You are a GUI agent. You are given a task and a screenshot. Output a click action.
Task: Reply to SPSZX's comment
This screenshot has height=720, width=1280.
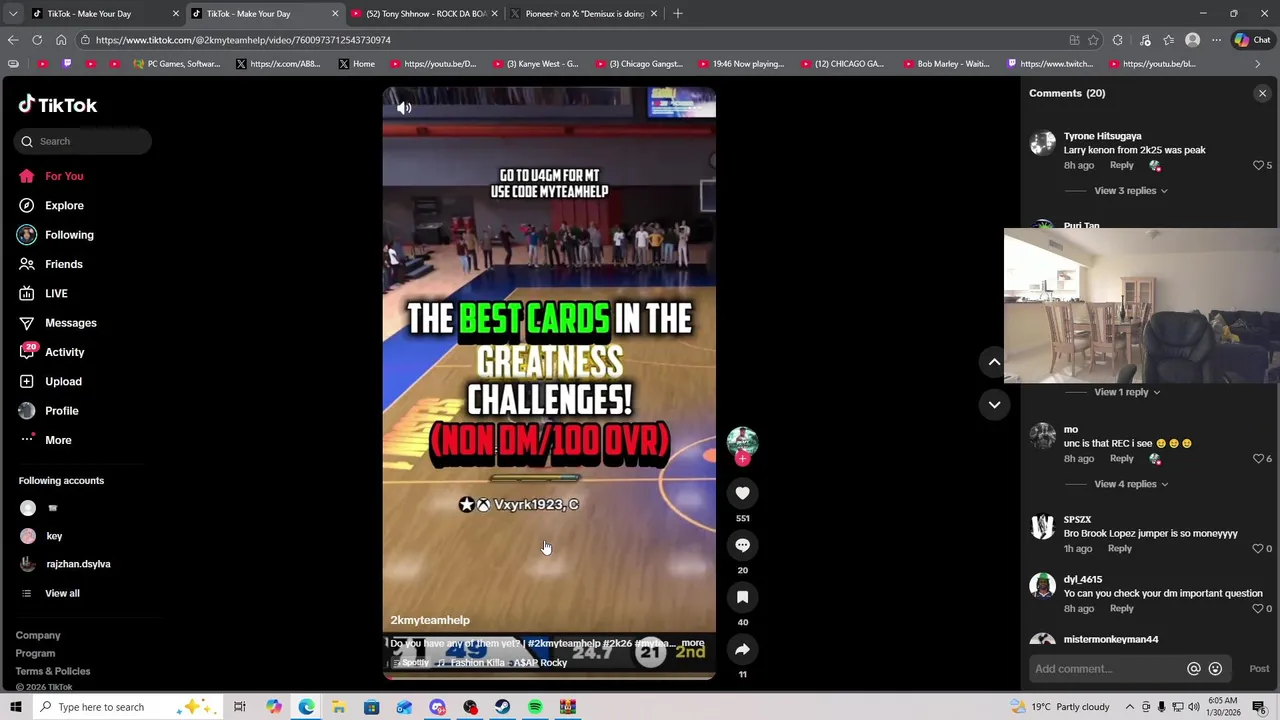1119,548
